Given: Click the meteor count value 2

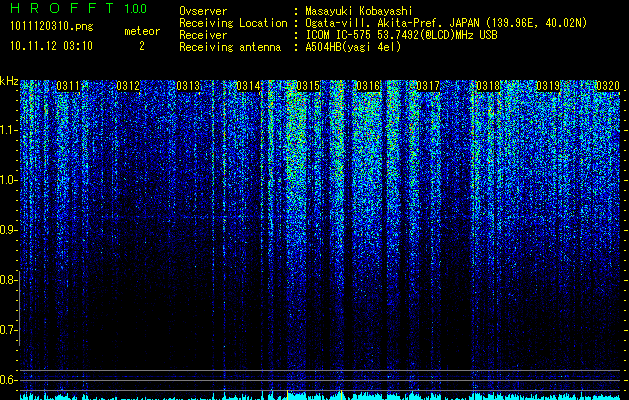Looking at the screenshot, I should click(142, 46).
